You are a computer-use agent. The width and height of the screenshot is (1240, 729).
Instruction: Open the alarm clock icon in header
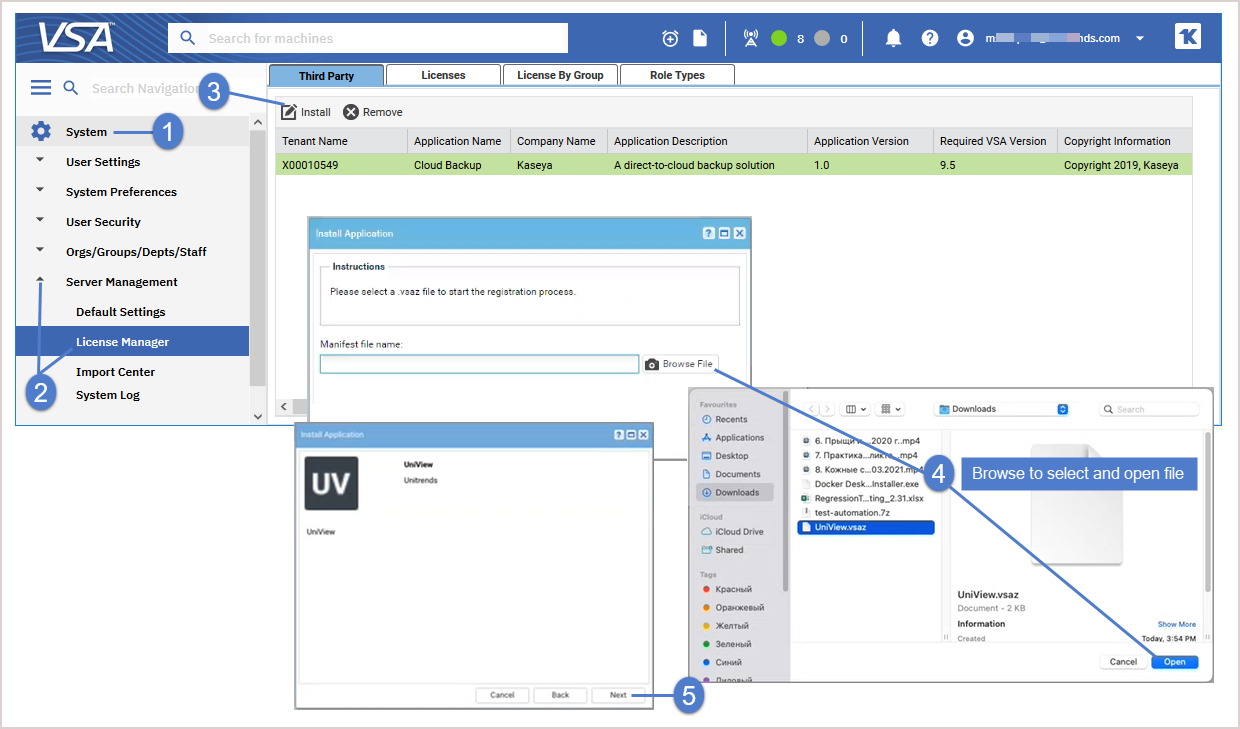[x=670, y=38]
